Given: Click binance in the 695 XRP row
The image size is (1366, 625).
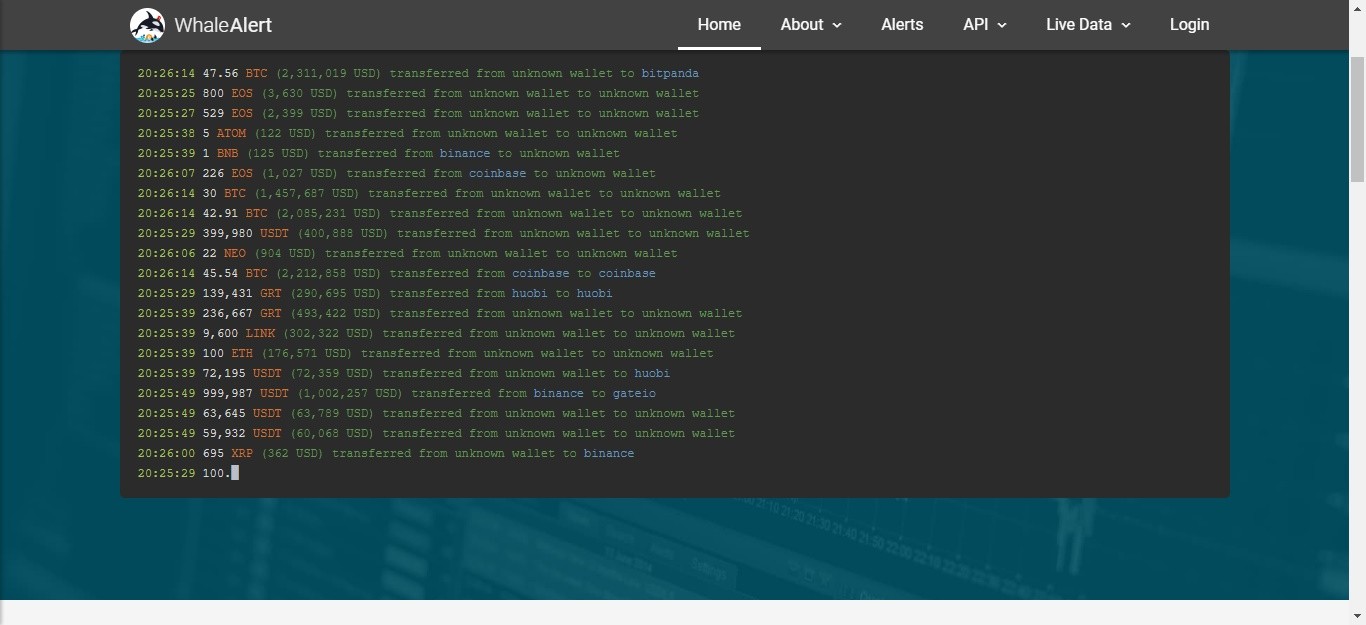Looking at the screenshot, I should [x=609, y=453].
